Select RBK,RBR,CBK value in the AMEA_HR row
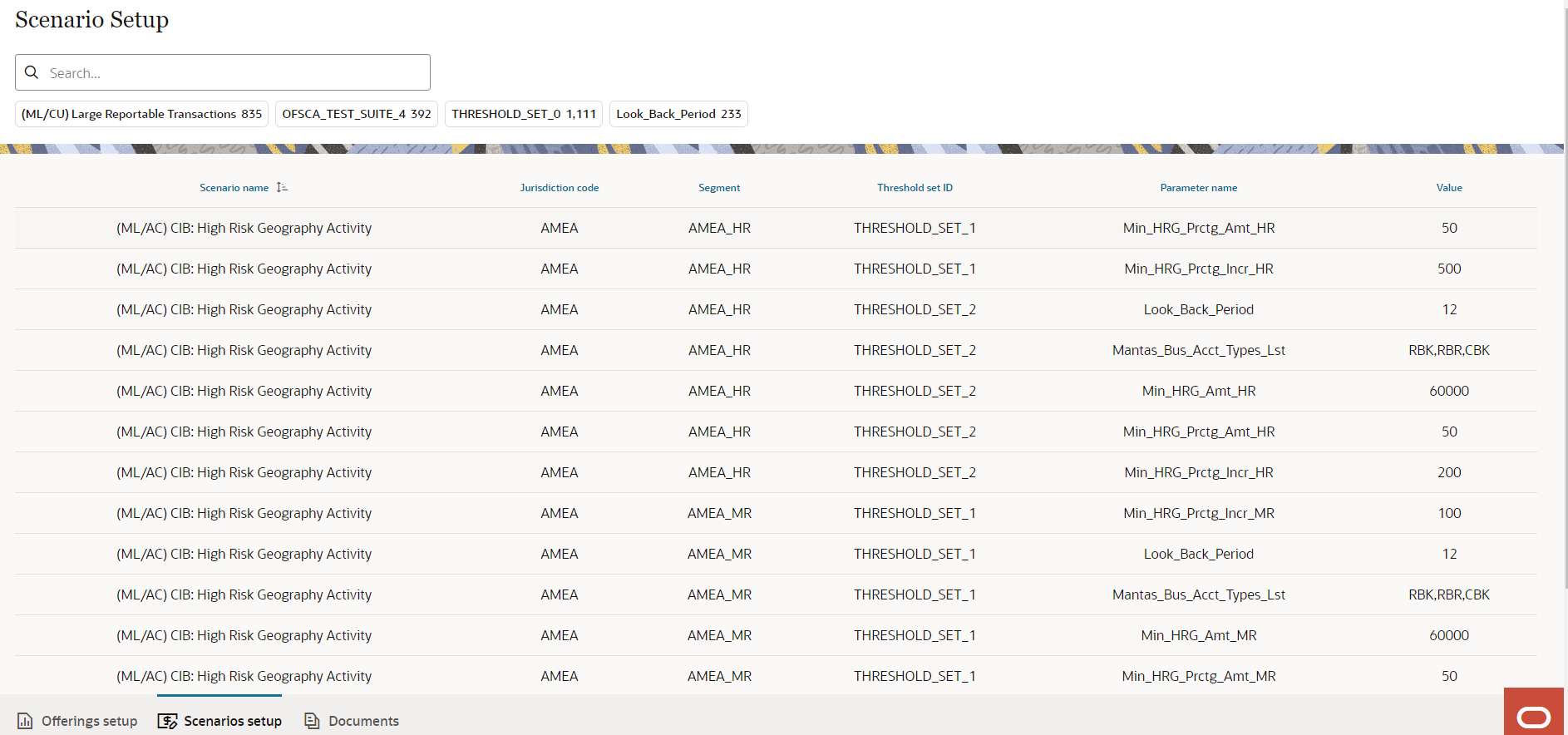The image size is (1568, 735). 1449,350
